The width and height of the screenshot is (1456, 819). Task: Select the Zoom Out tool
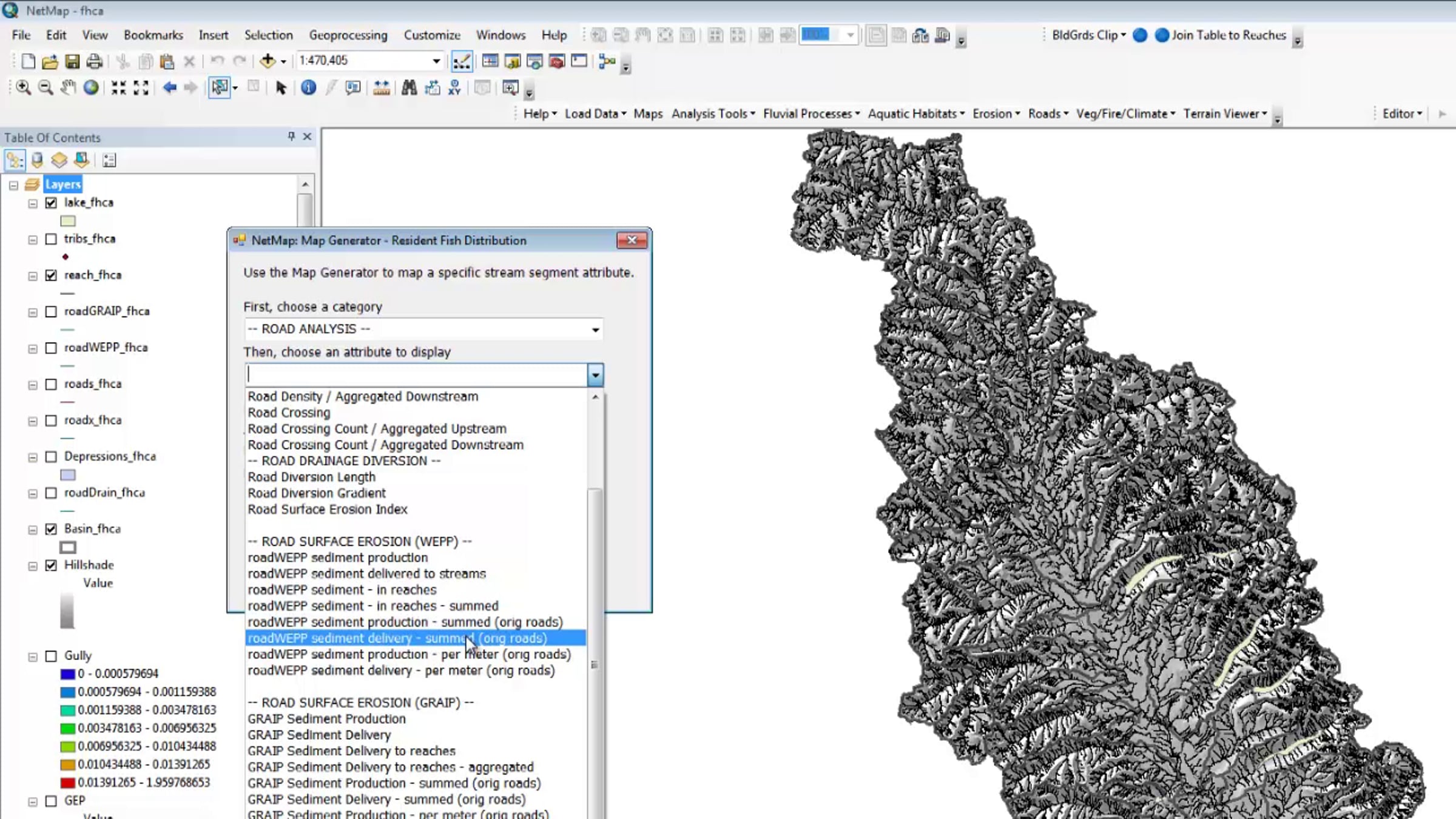pyautogui.click(x=45, y=88)
